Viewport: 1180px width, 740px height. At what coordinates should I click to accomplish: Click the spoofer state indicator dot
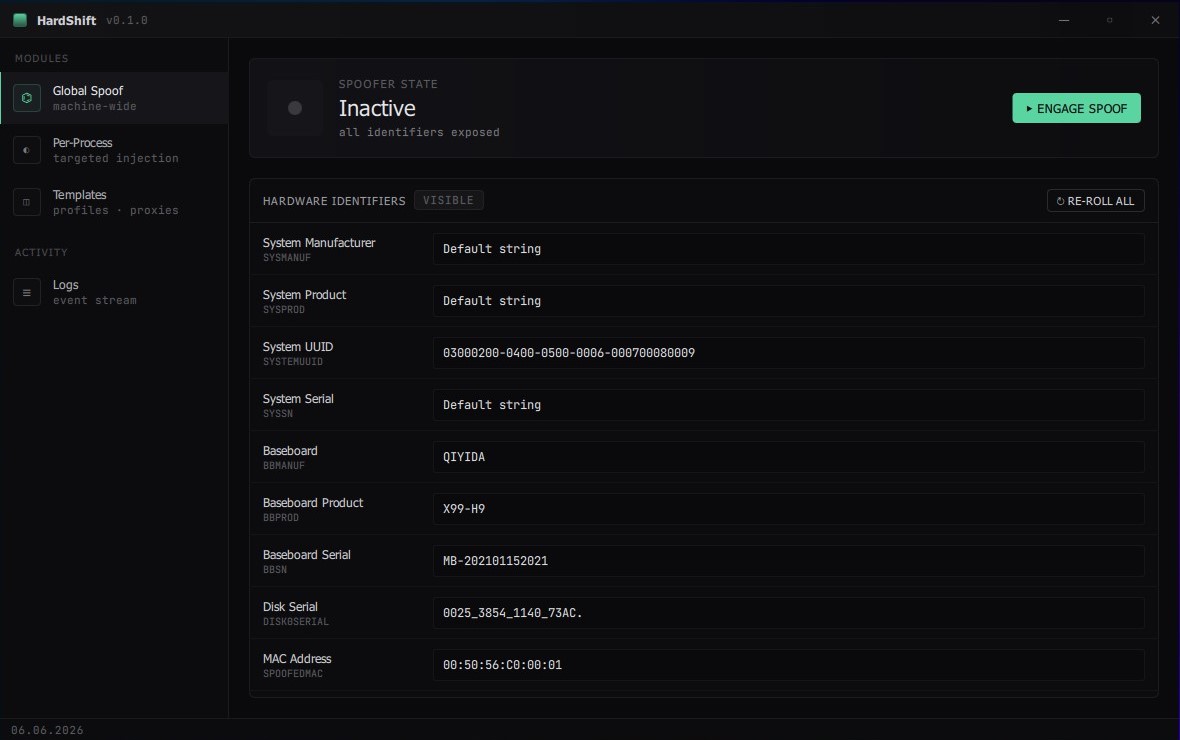tap(295, 108)
